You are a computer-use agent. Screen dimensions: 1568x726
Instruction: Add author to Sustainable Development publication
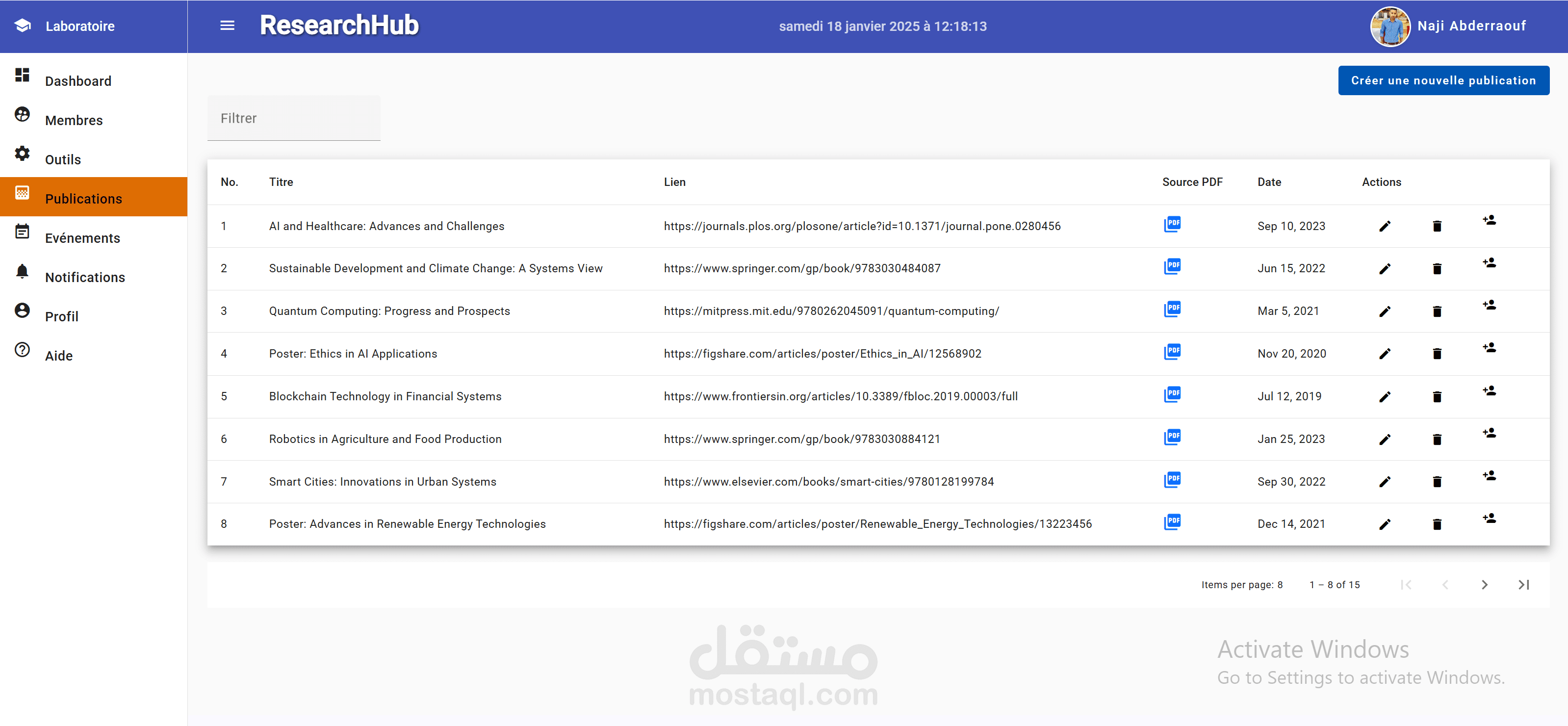(1489, 263)
